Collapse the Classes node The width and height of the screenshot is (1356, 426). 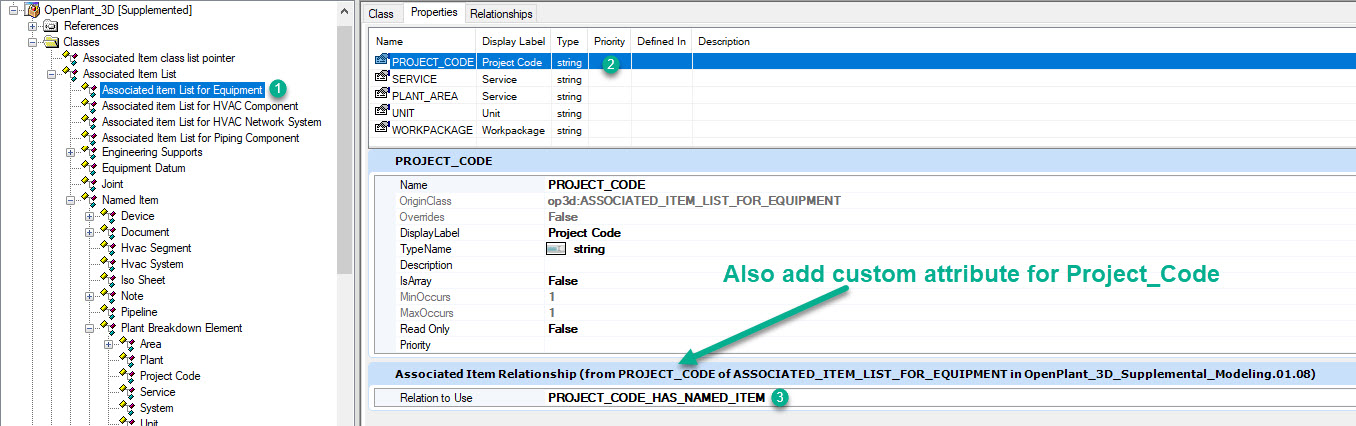click(x=33, y=42)
